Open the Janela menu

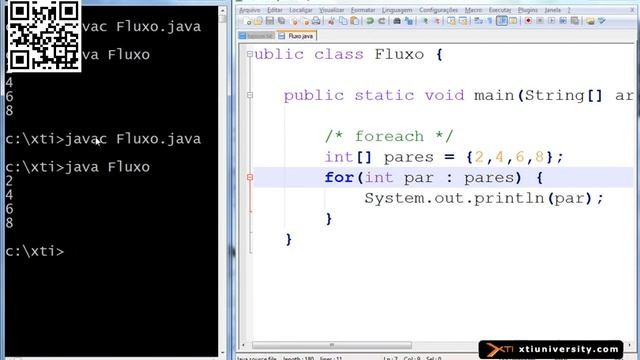click(x=553, y=10)
